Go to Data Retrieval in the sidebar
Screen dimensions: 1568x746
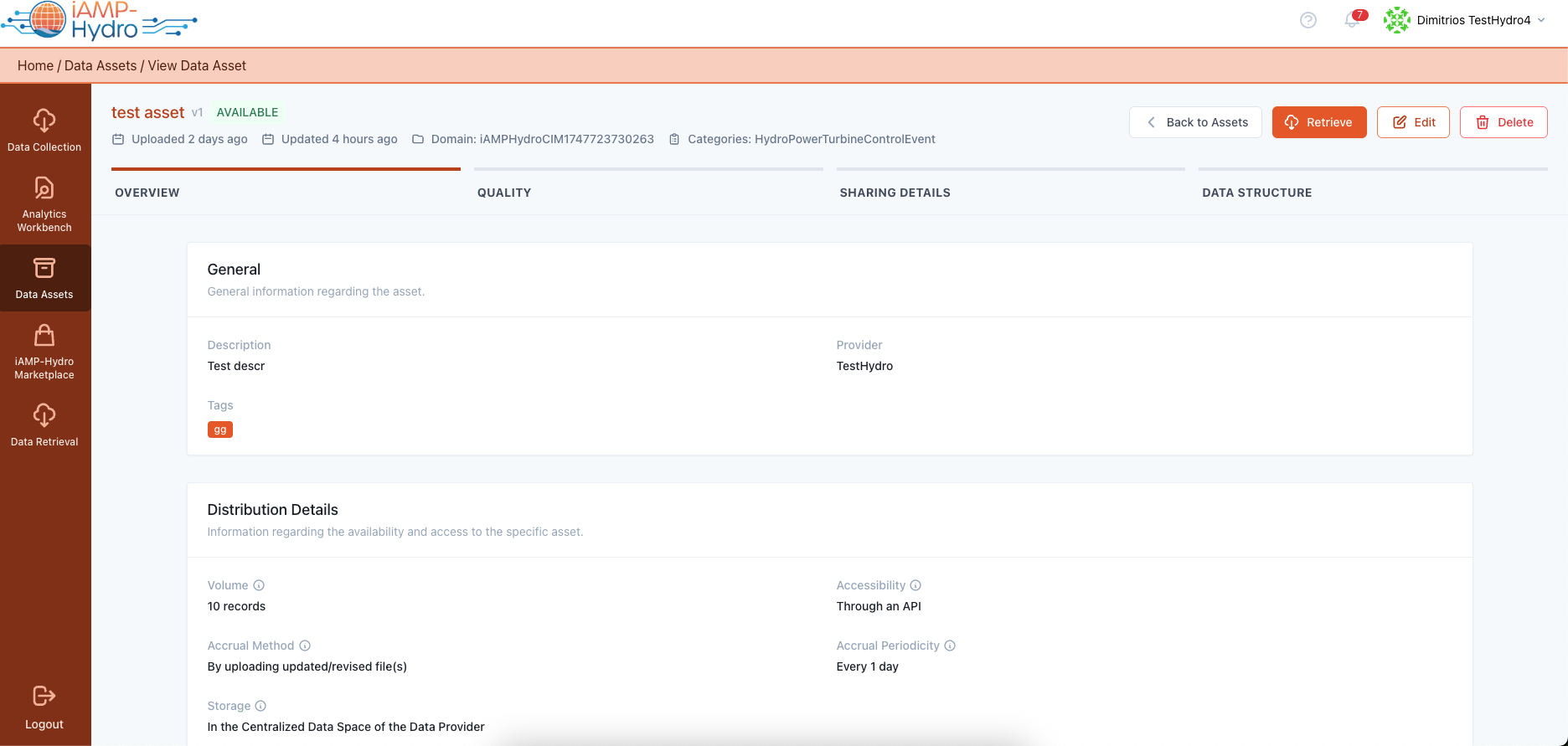pyautogui.click(x=44, y=425)
